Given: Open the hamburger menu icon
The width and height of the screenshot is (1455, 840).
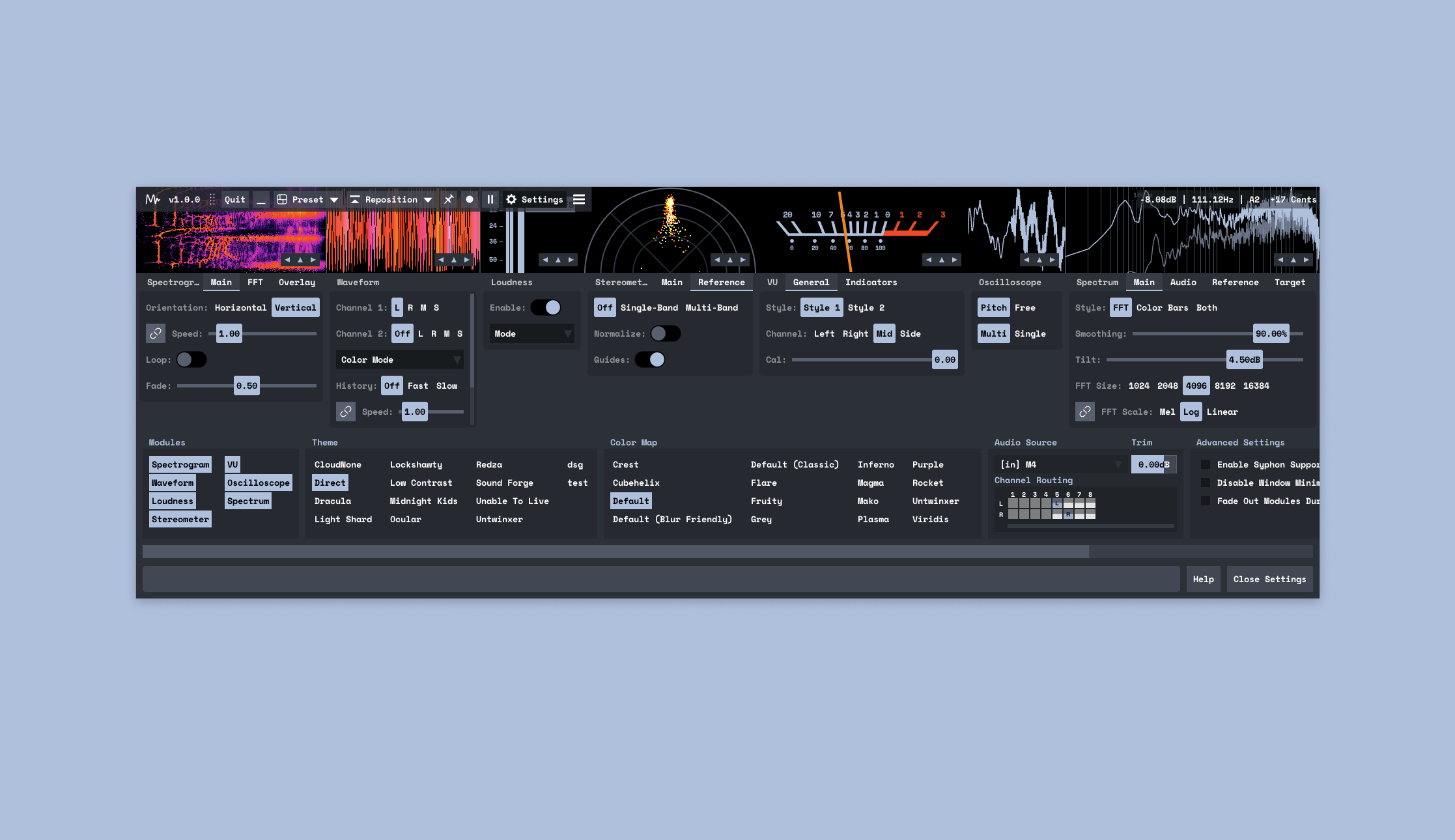Looking at the screenshot, I should point(579,199).
